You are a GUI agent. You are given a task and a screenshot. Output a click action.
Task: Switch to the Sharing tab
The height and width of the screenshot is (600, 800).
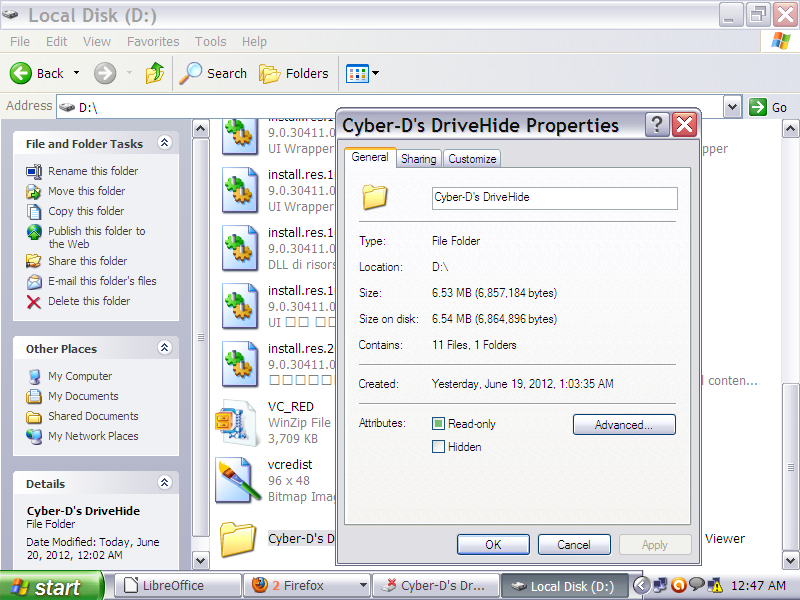[419, 159]
